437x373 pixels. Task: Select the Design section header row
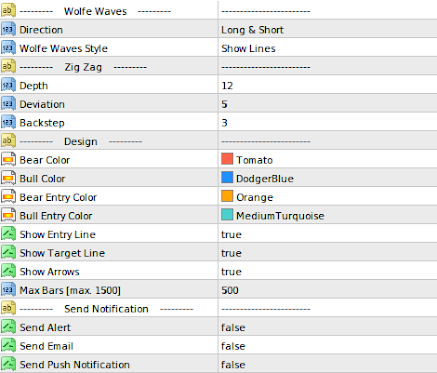[x=218, y=141]
